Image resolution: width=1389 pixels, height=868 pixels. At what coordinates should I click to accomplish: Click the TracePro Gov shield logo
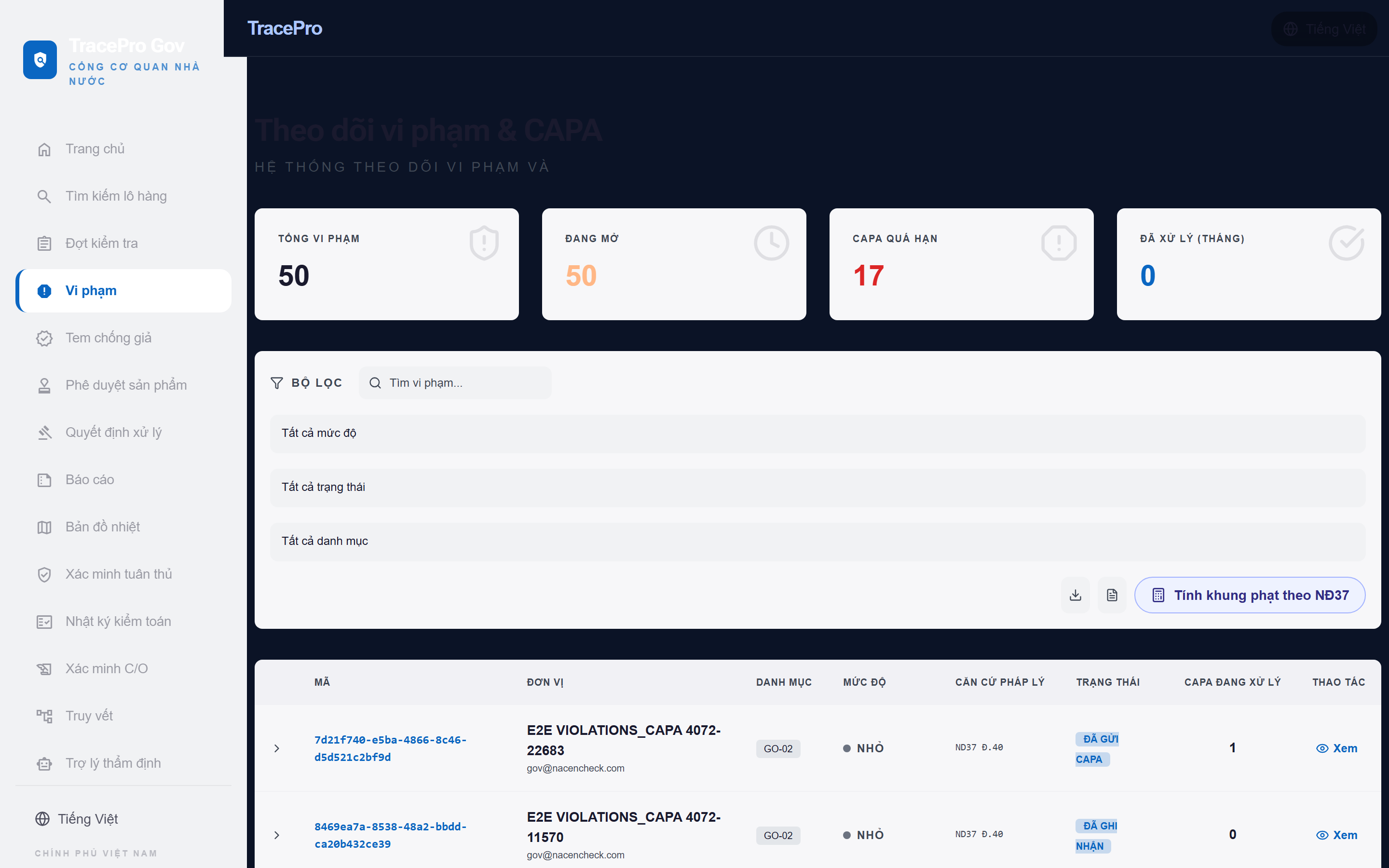pos(40,60)
